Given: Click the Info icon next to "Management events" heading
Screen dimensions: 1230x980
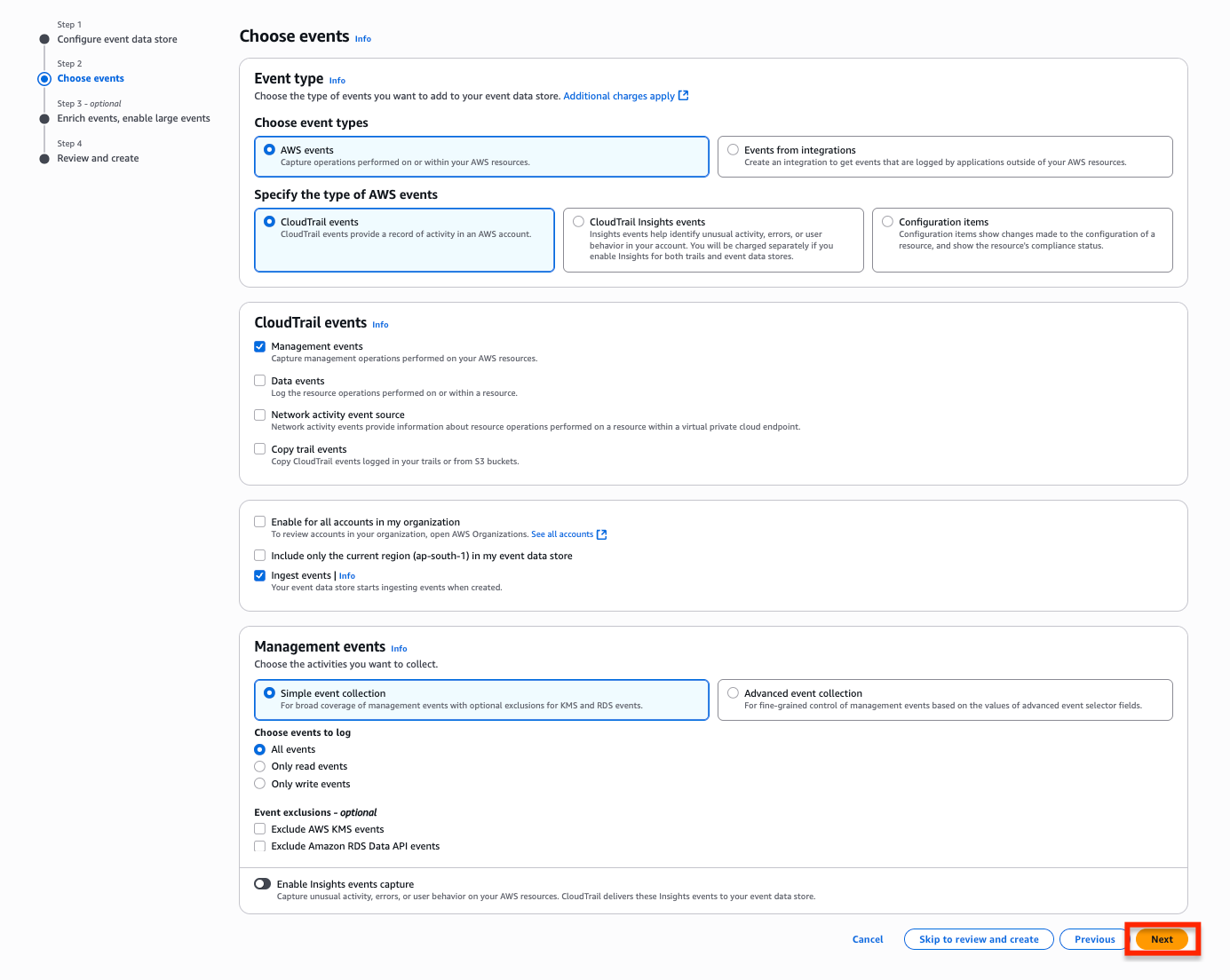Looking at the screenshot, I should tap(399, 648).
